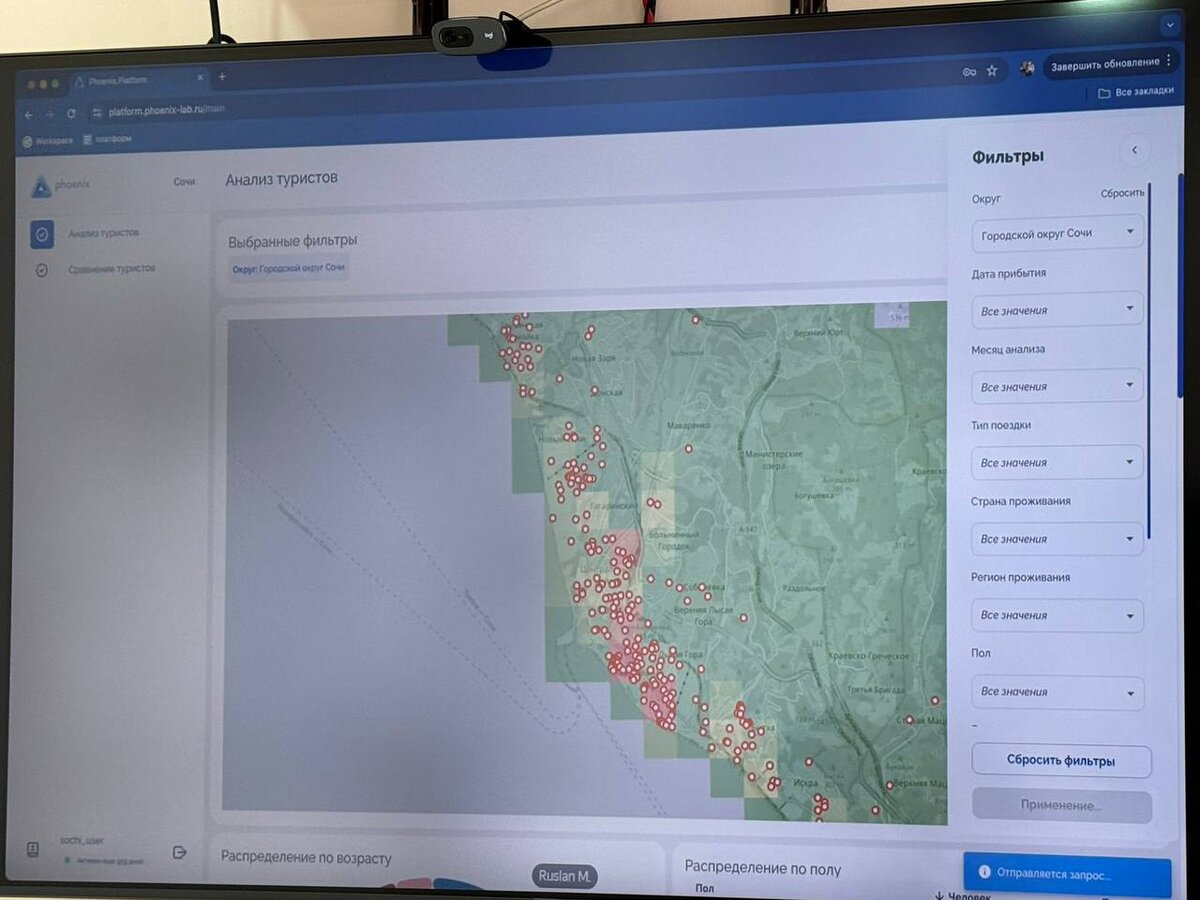Select the Сравнение туристов menu item
Image resolution: width=1200 pixels, height=900 pixels.
(x=112, y=268)
